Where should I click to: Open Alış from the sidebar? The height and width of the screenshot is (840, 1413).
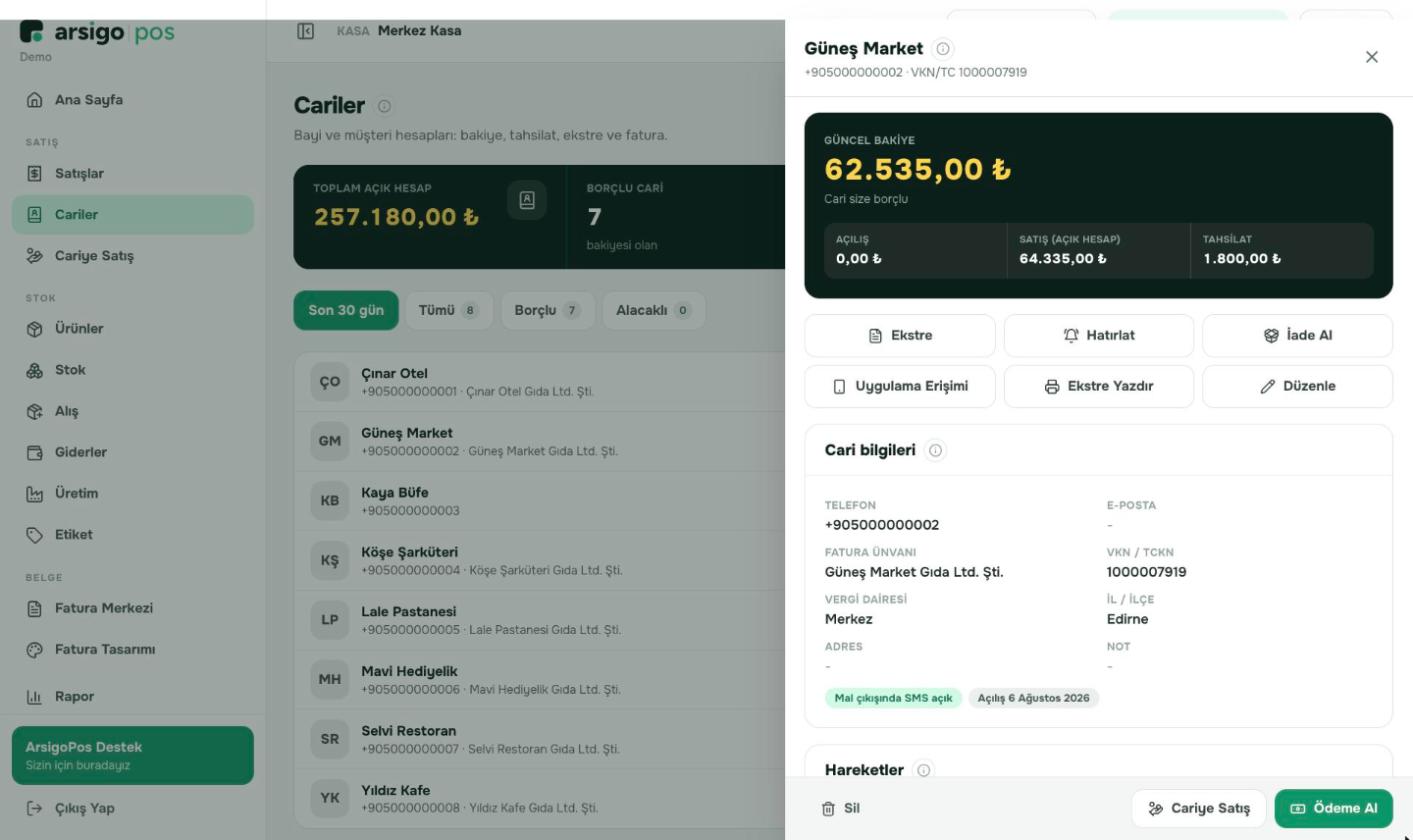click(133, 411)
